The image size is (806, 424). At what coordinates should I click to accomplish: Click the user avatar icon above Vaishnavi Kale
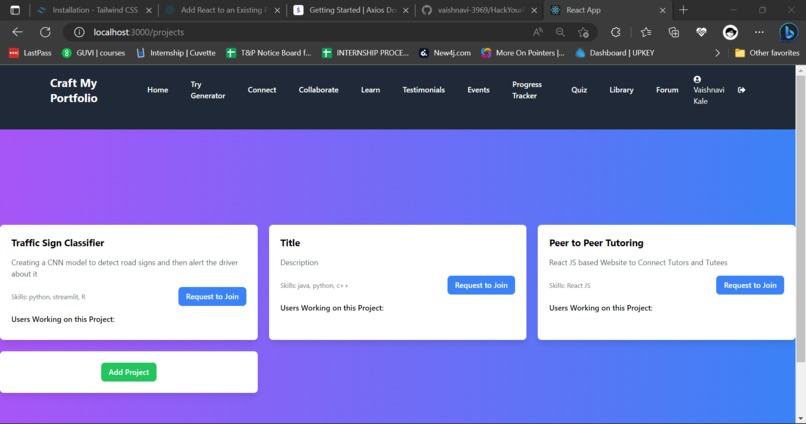pos(697,79)
